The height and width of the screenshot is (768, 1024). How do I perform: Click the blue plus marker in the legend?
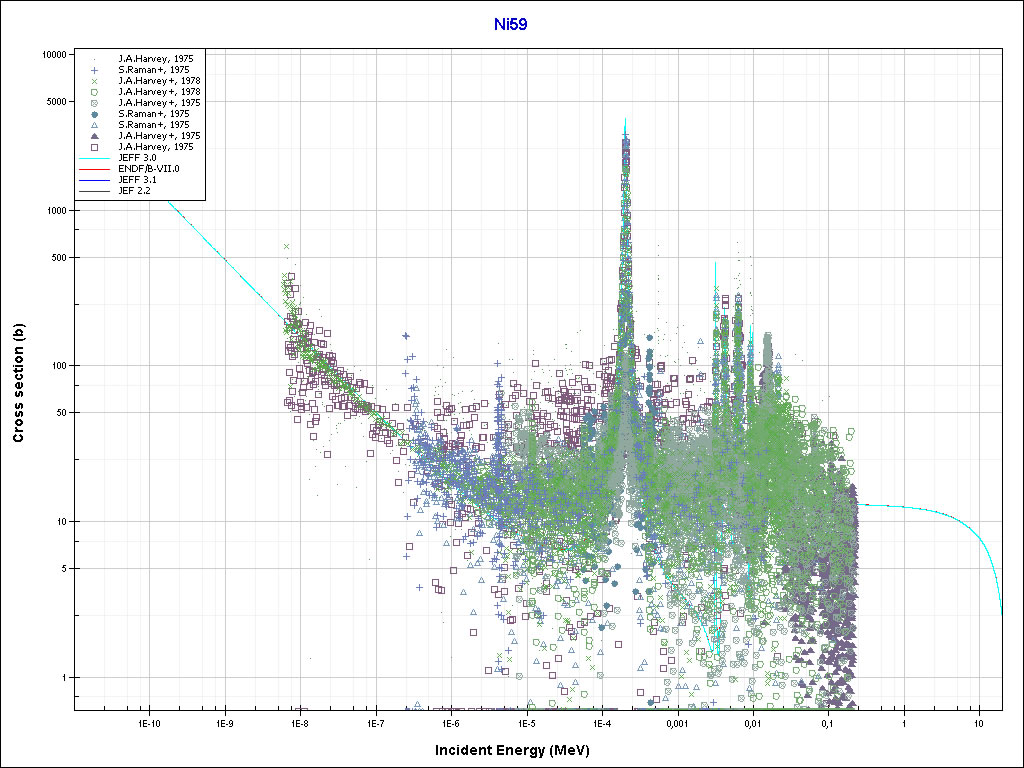point(93,70)
